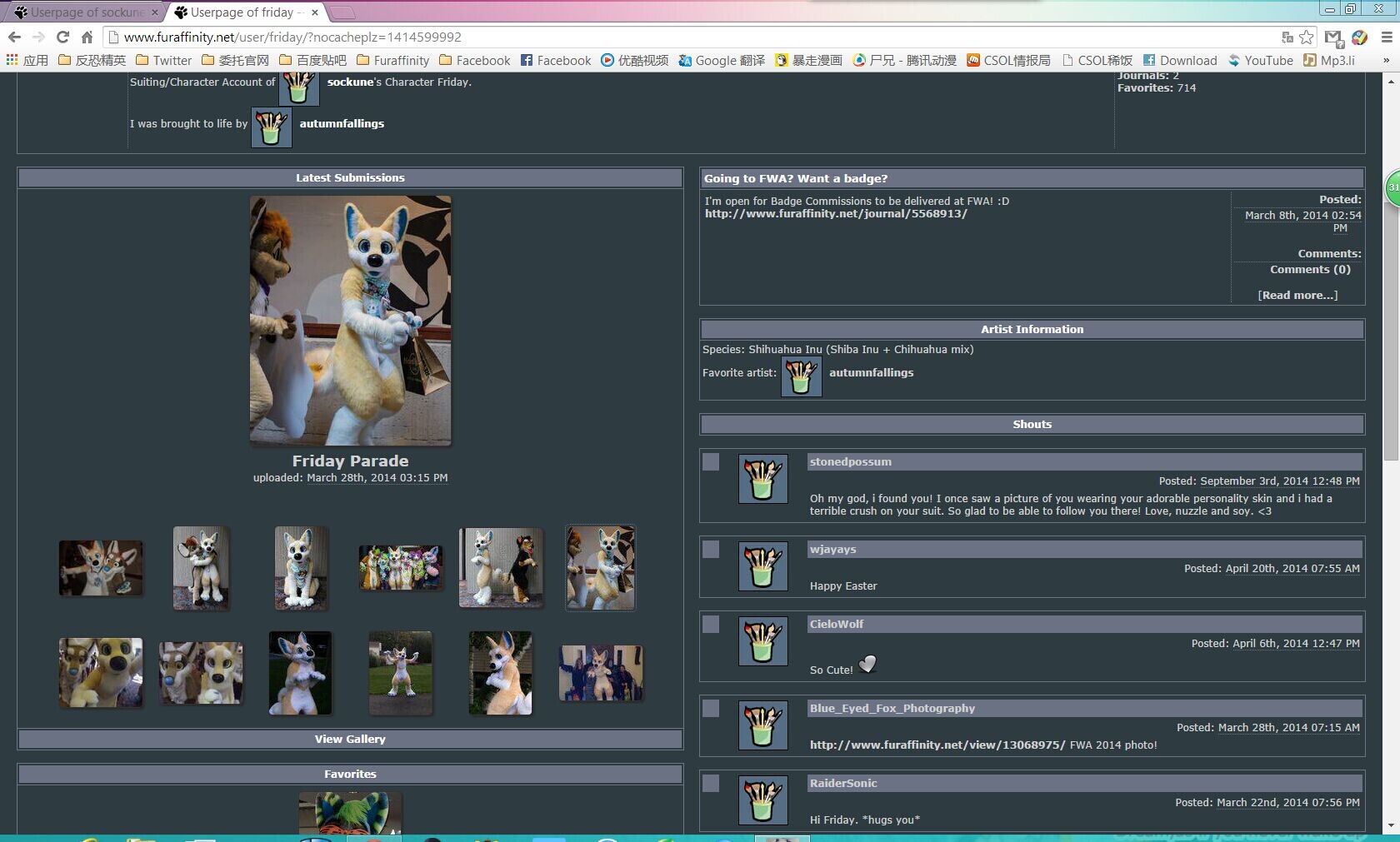
Task: Check the box beside stonedpossum's shout
Action: coord(711,461)
